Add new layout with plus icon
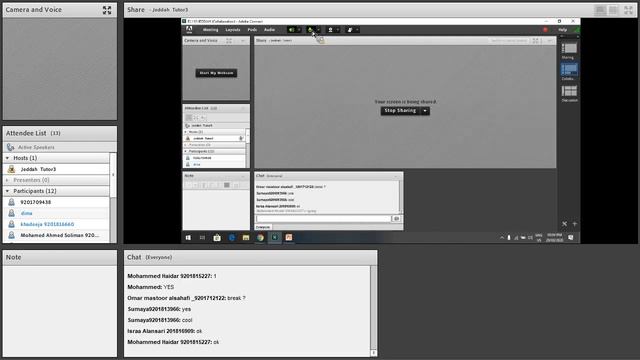The height and width of the screenshot is (360, 640). (x=575, y=224)
